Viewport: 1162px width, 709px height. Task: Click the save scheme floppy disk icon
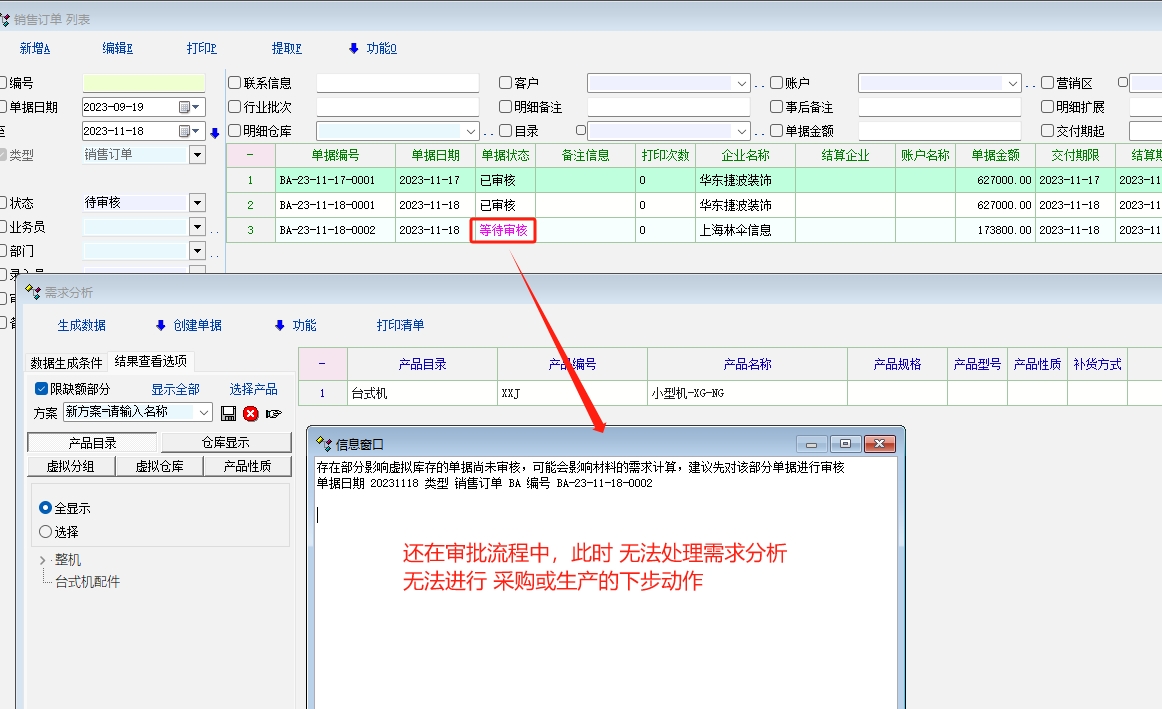click(x=228, y=413)
